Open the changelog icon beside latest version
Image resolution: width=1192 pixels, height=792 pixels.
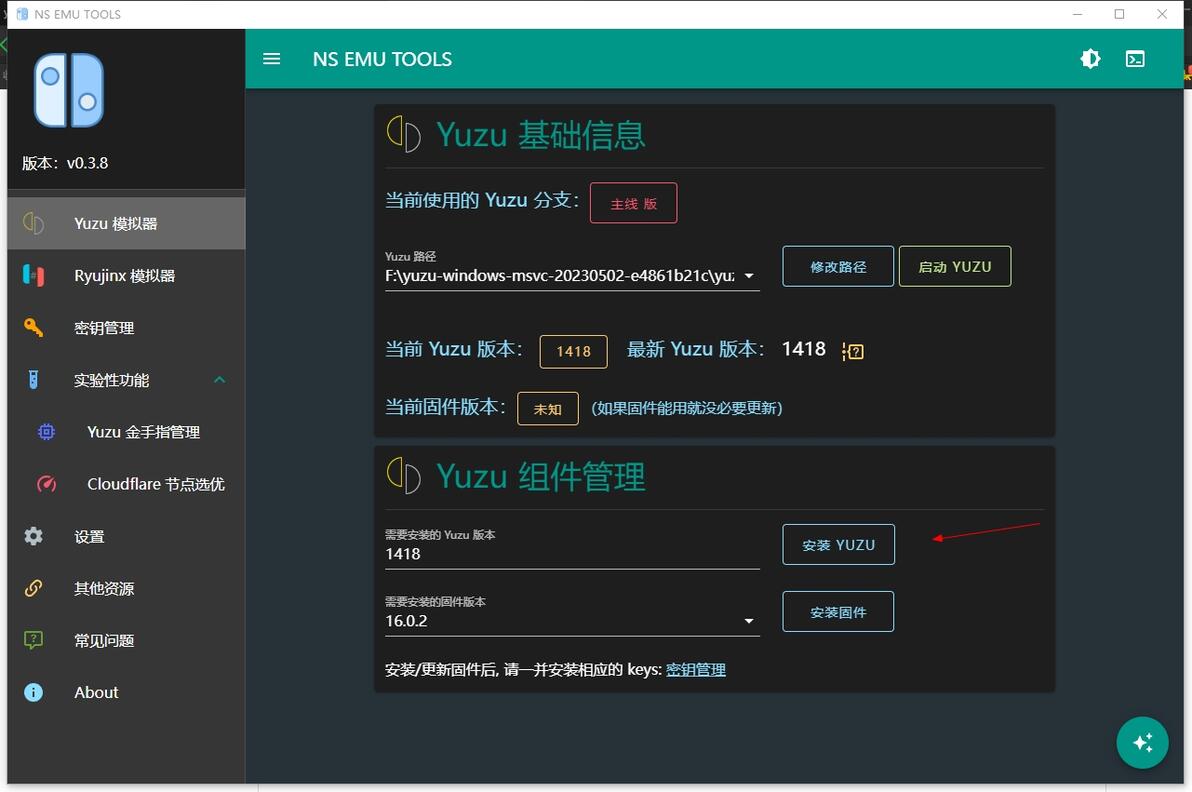(x=853, y=351)
